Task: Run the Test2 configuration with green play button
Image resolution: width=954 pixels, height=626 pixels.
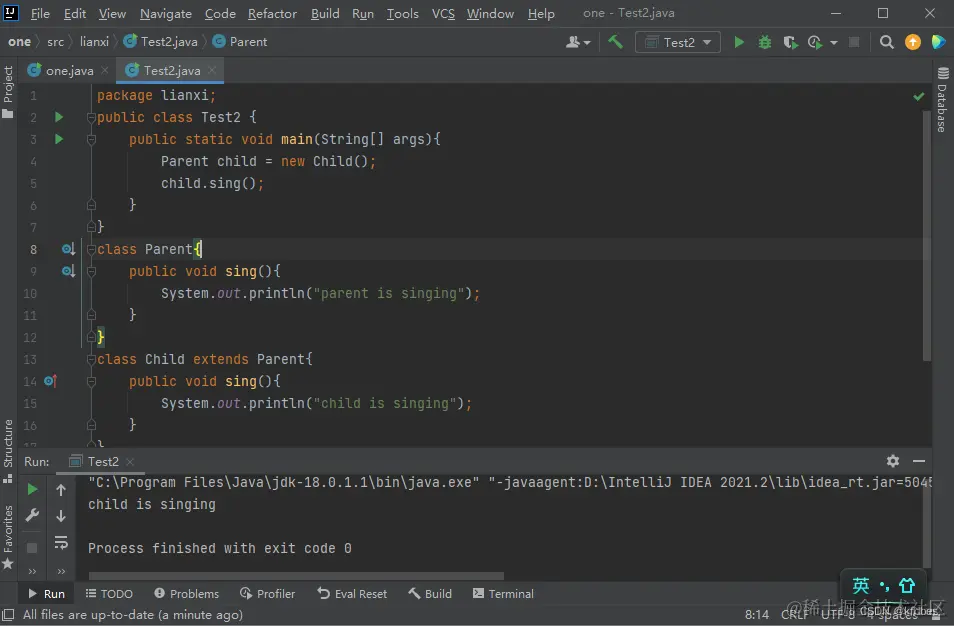Action: tap(739, 42)
